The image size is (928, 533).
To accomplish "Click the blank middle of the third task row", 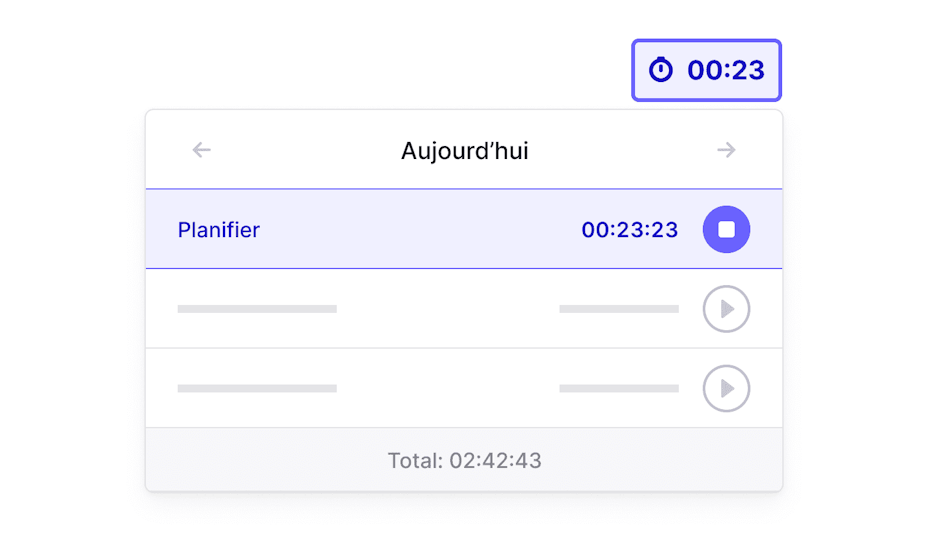I will point(448,388).
